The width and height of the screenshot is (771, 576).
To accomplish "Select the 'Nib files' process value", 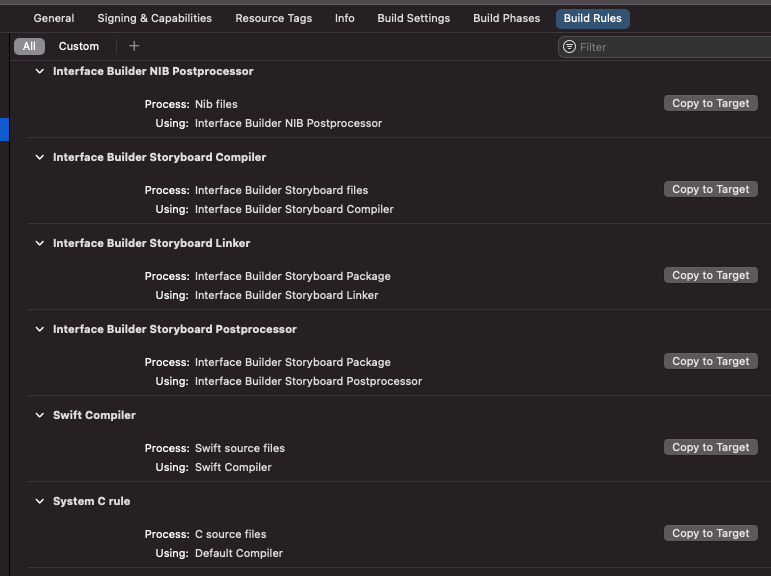I will (x=216, y=104).
